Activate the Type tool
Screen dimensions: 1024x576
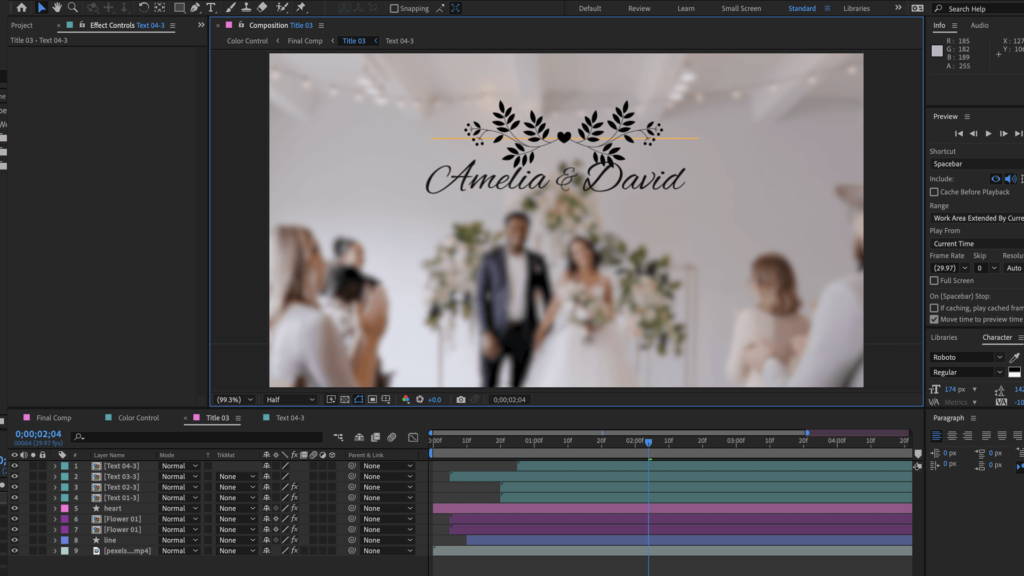[x=210, y=8]
